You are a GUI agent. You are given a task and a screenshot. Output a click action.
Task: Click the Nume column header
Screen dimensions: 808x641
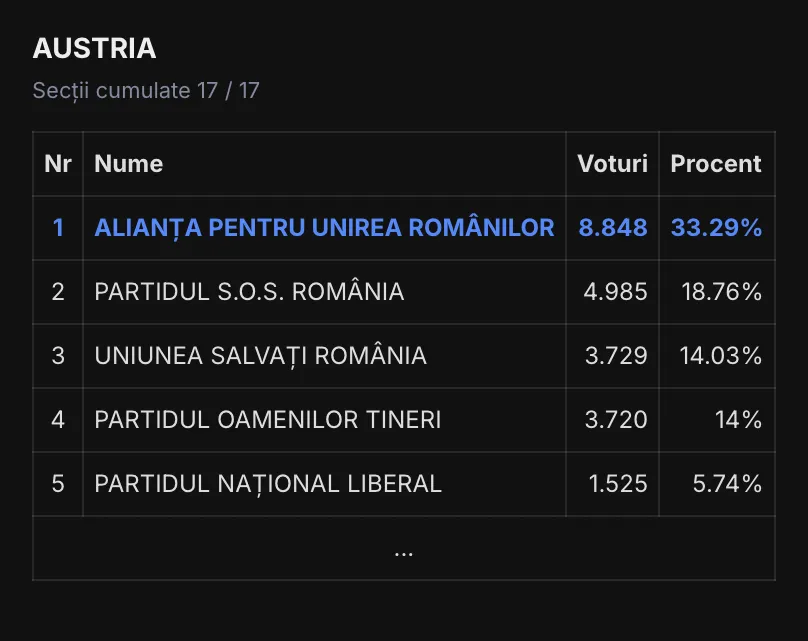pos(128,164)
